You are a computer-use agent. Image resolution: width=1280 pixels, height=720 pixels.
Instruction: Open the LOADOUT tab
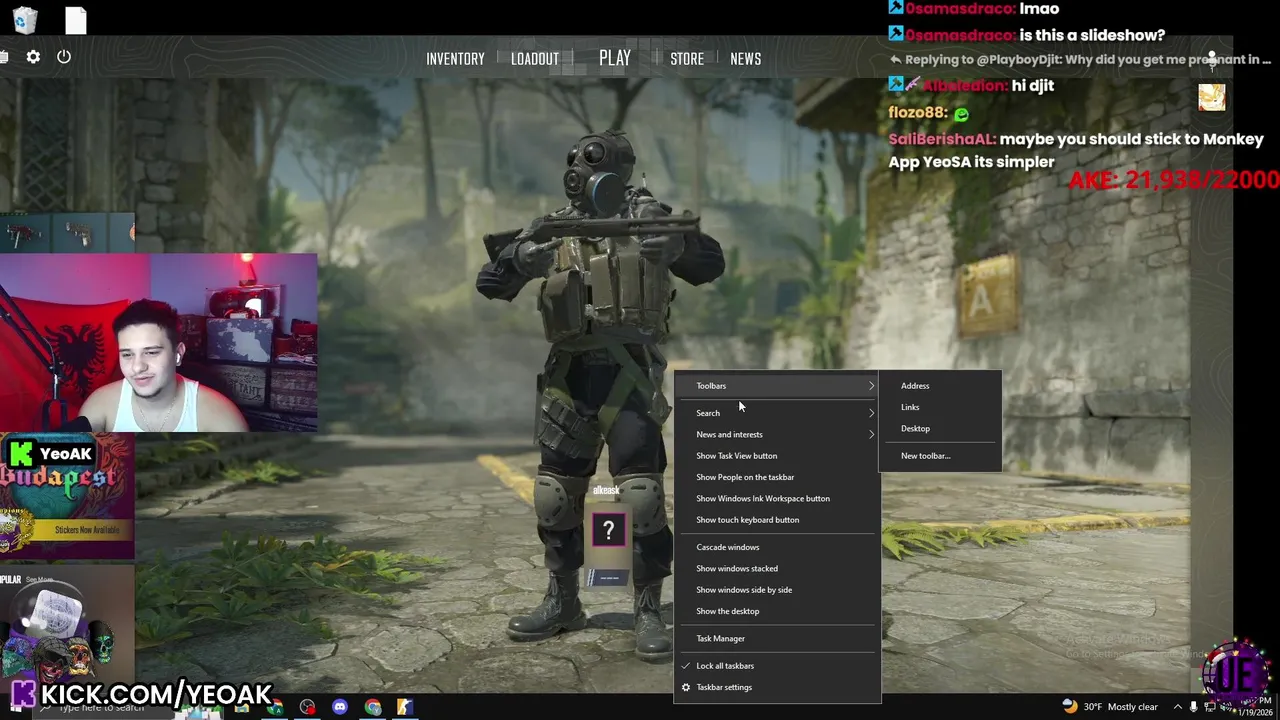[x=535, y=59]
